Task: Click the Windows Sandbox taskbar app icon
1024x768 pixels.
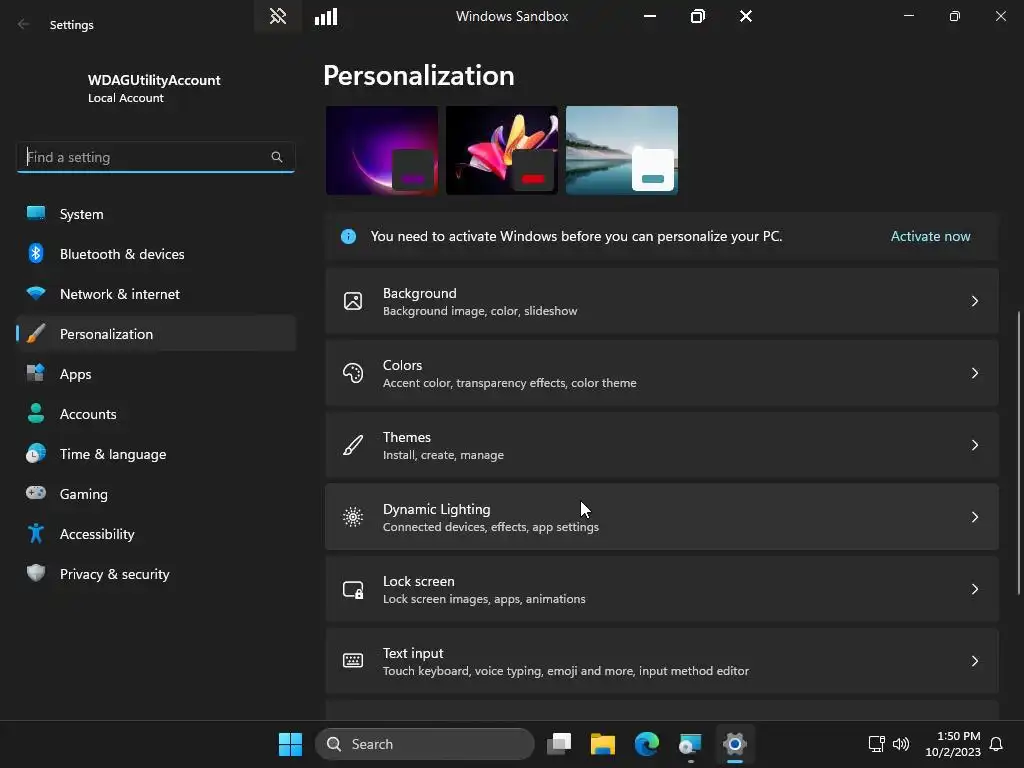Action: pyautogui.click(x=690, y=744)
